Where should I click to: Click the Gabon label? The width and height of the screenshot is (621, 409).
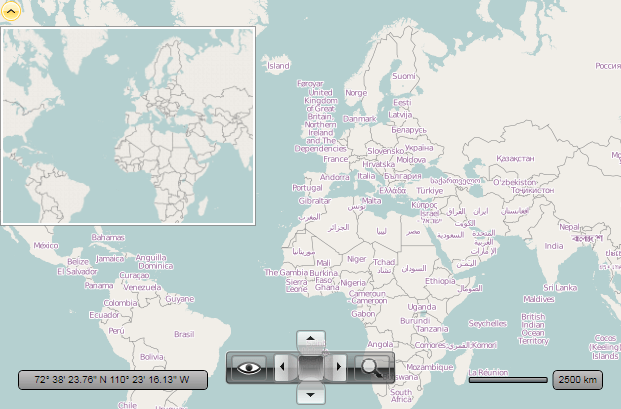click(x=363, y=314)
